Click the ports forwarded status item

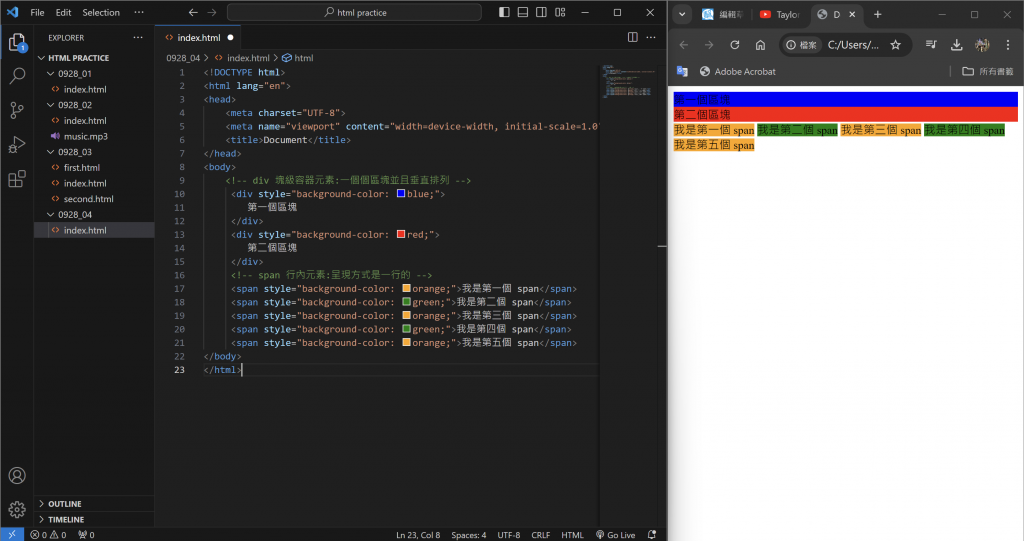(86, 534)
